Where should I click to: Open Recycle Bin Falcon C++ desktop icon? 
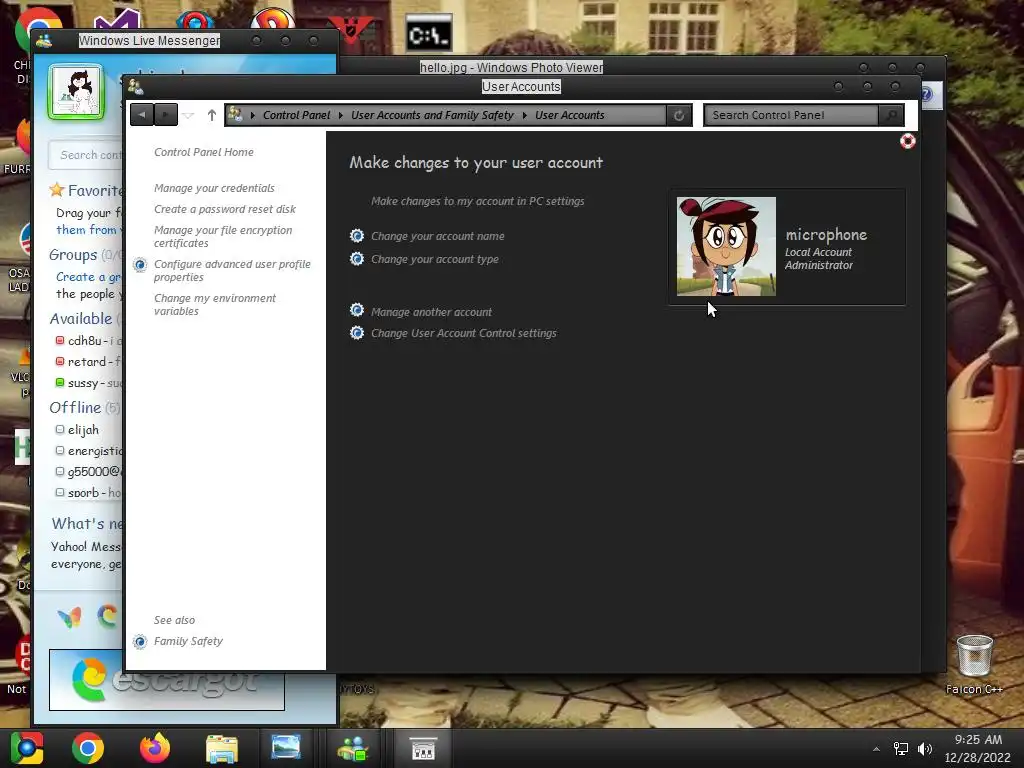pyautogui.click(x=974, y=664)
